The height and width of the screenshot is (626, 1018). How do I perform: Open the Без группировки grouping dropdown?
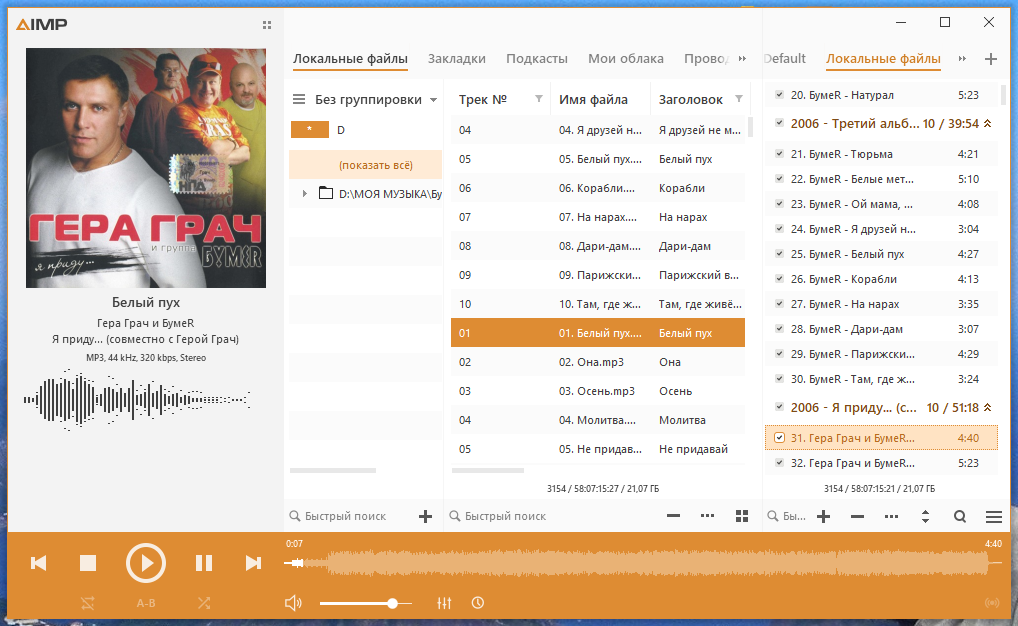367,99
